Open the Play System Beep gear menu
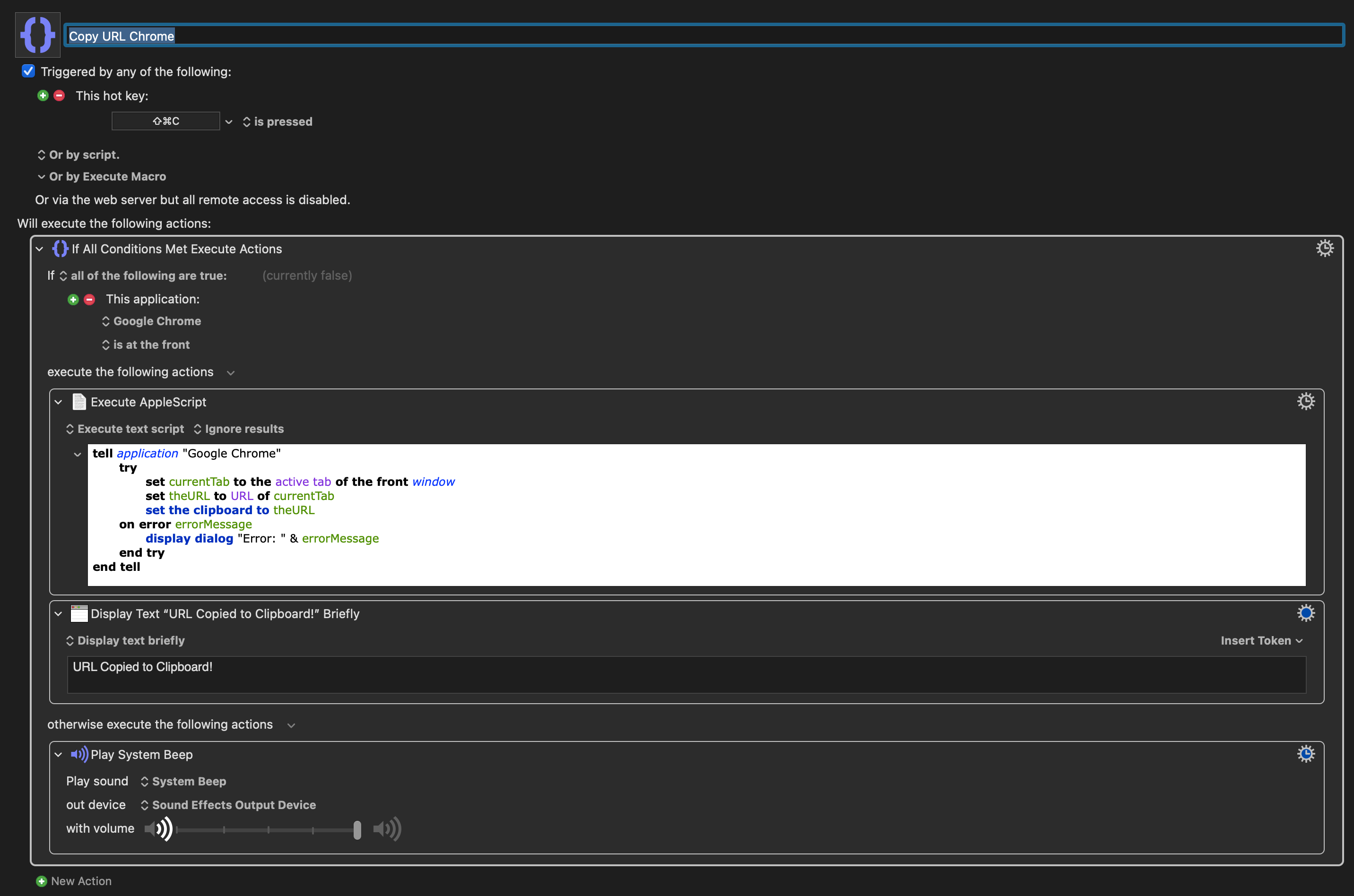 click(1305, 754)
